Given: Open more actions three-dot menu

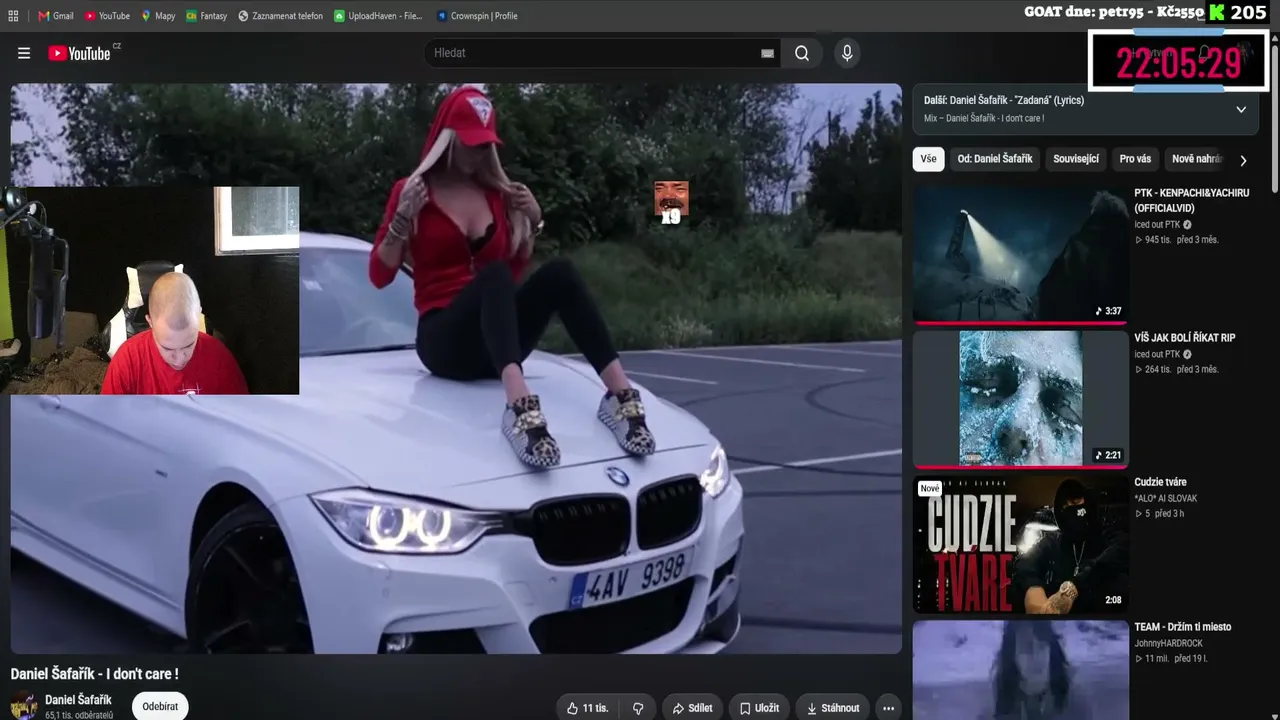Looking at the screenshot, I should coord(888,708).
